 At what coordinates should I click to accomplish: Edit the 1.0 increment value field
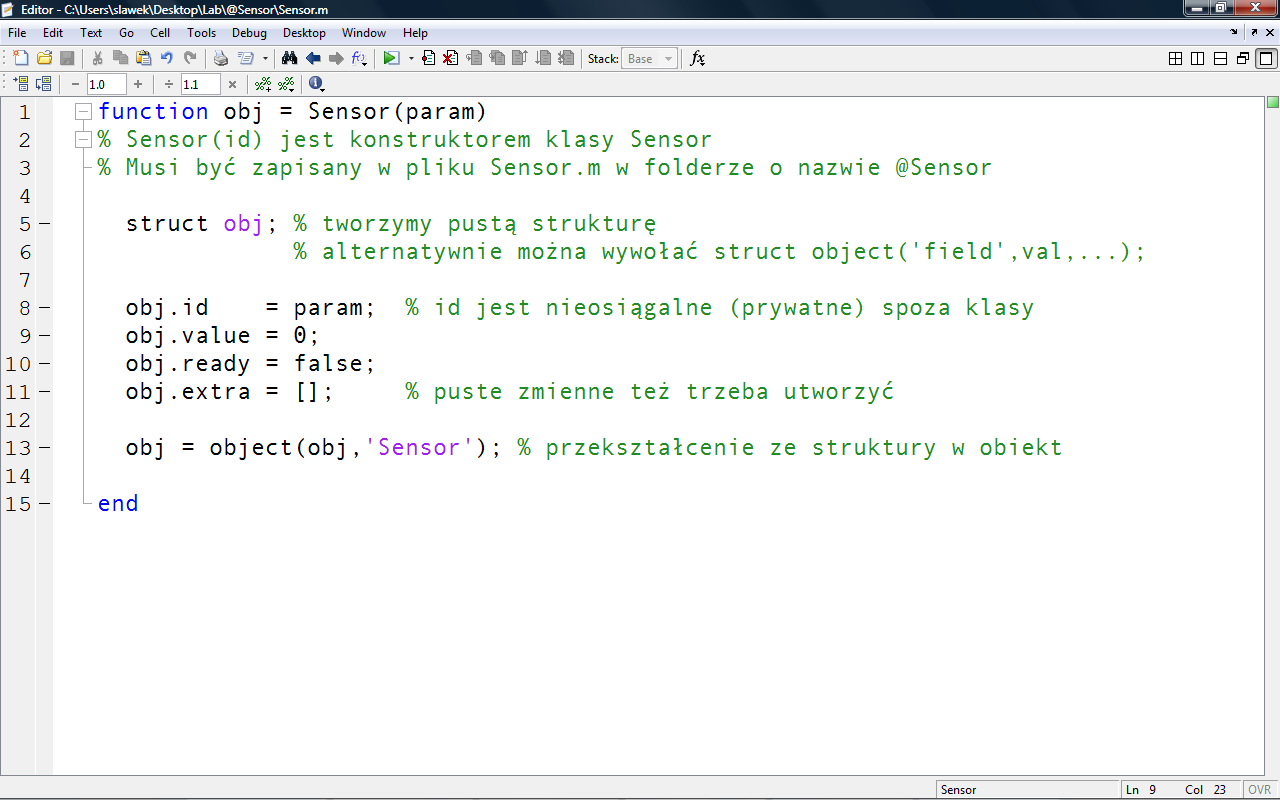[106, 85]
